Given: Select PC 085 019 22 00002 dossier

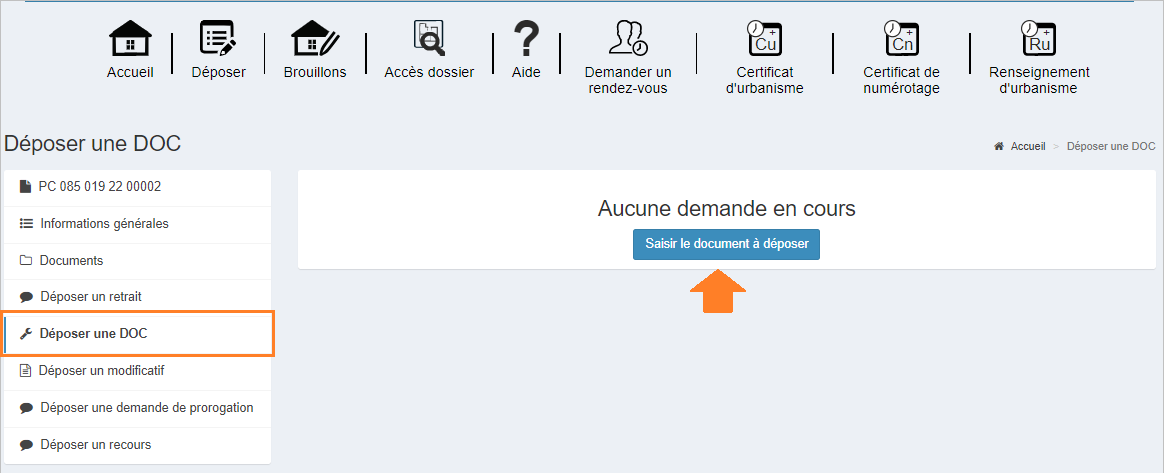Looking at the screenshot, I should click(x=99, y=187).
